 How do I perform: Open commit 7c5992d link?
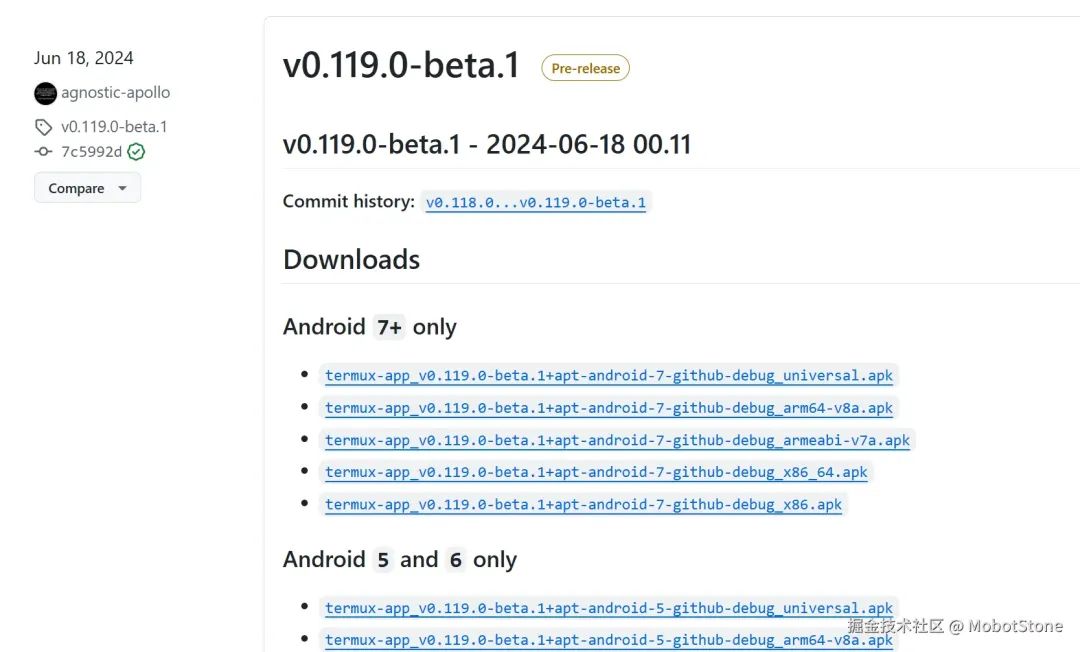pyautogui.click(x=92, y=151)
